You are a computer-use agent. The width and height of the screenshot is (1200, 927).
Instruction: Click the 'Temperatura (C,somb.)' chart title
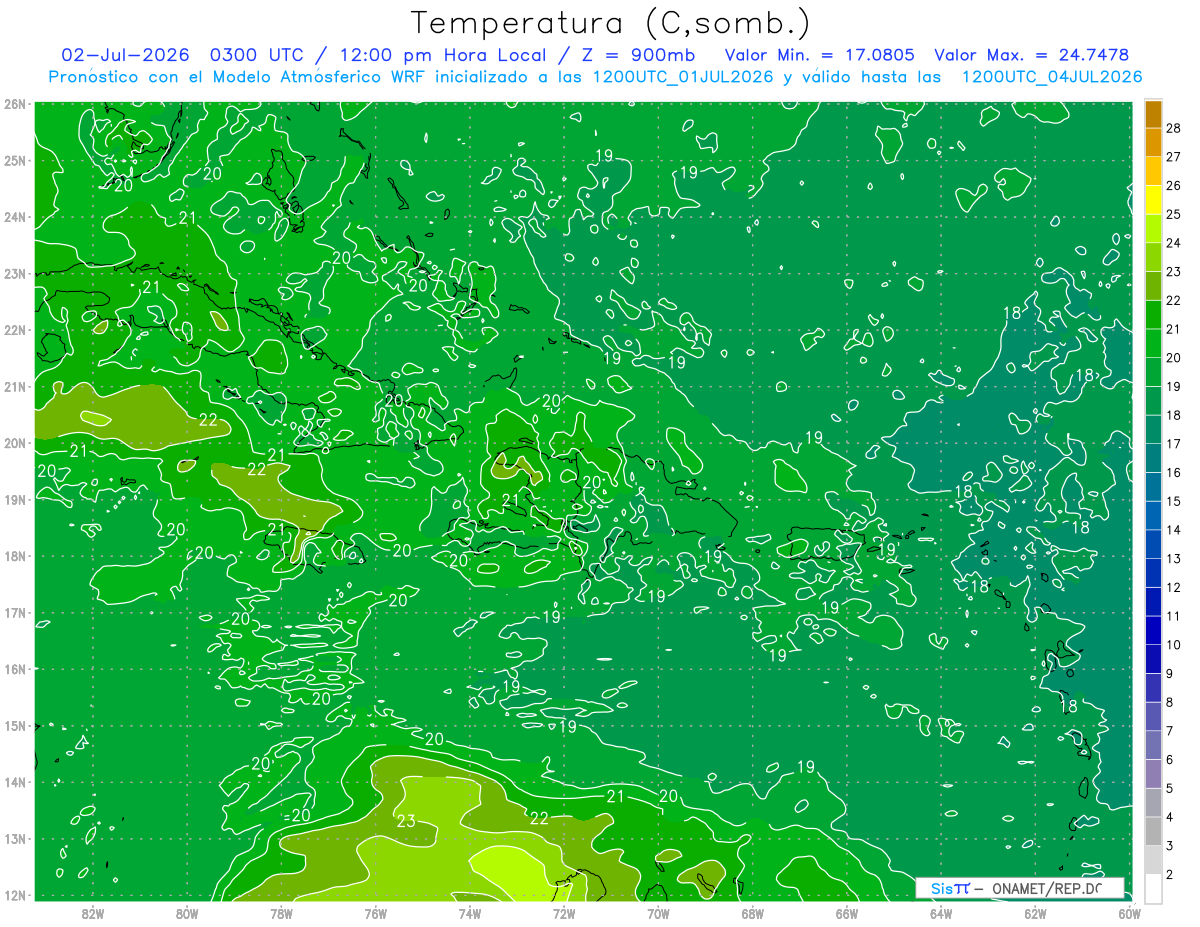pyautogui.click(x=611, y=23)
